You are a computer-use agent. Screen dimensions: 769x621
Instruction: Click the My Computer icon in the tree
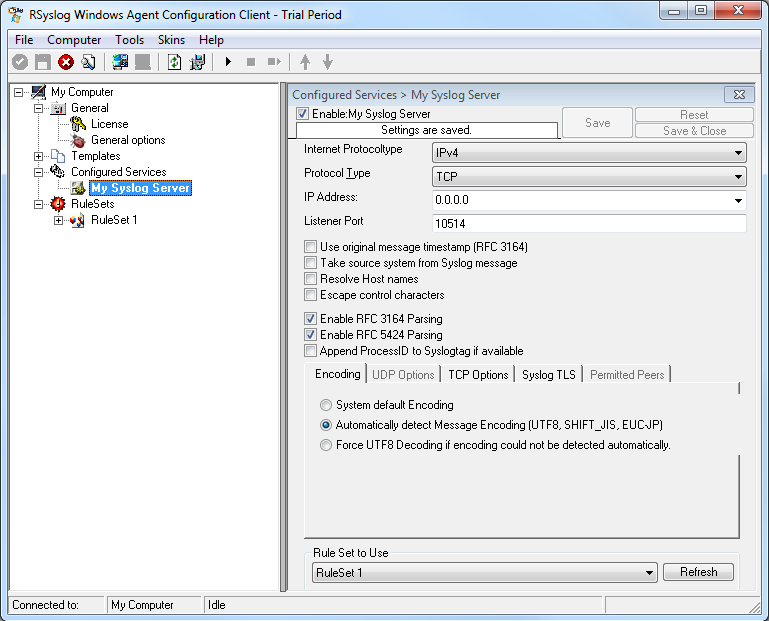pos(38,92)
